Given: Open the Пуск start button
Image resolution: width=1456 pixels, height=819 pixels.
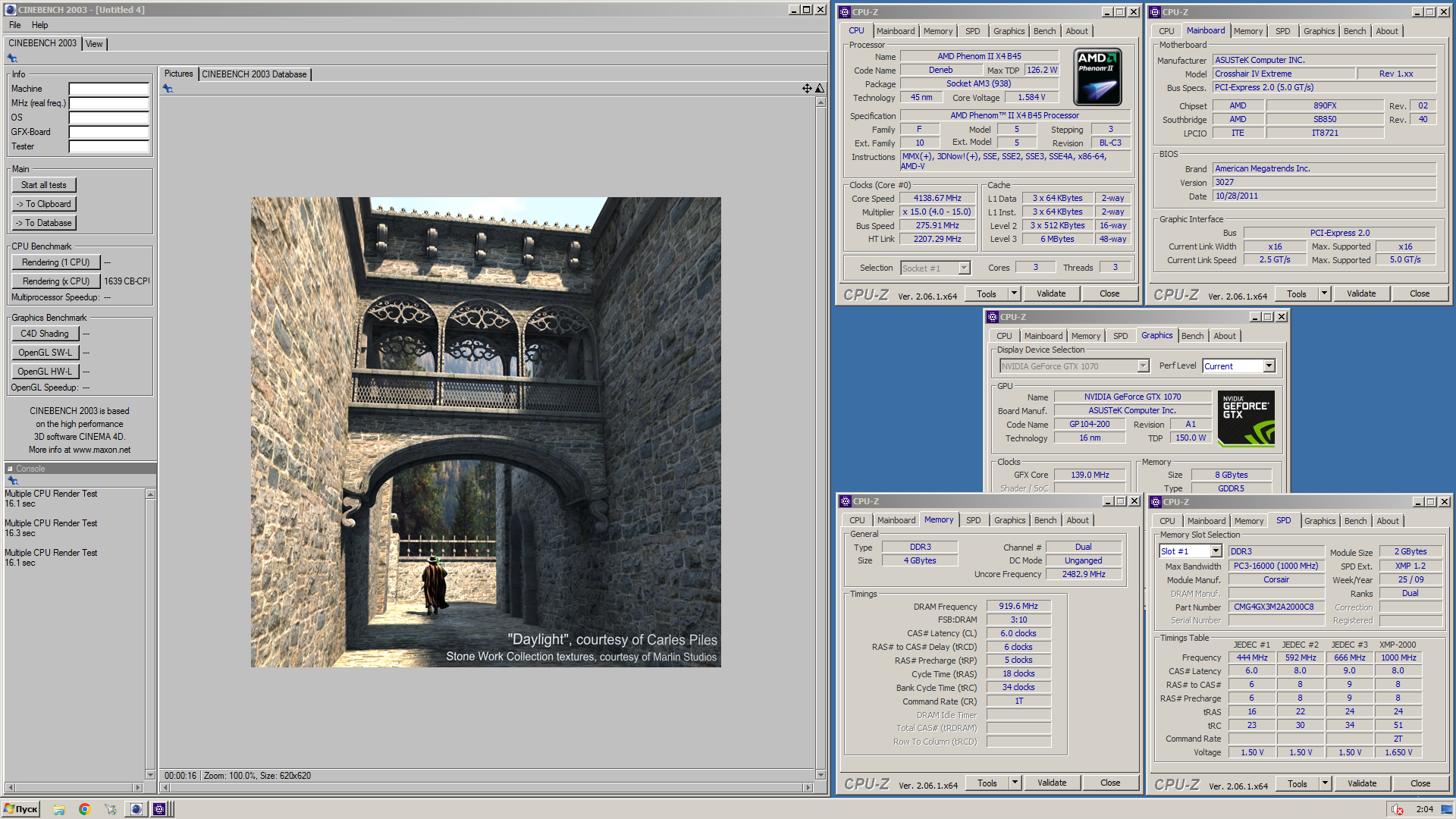Looking at the screenshot, I should [20, 809].
